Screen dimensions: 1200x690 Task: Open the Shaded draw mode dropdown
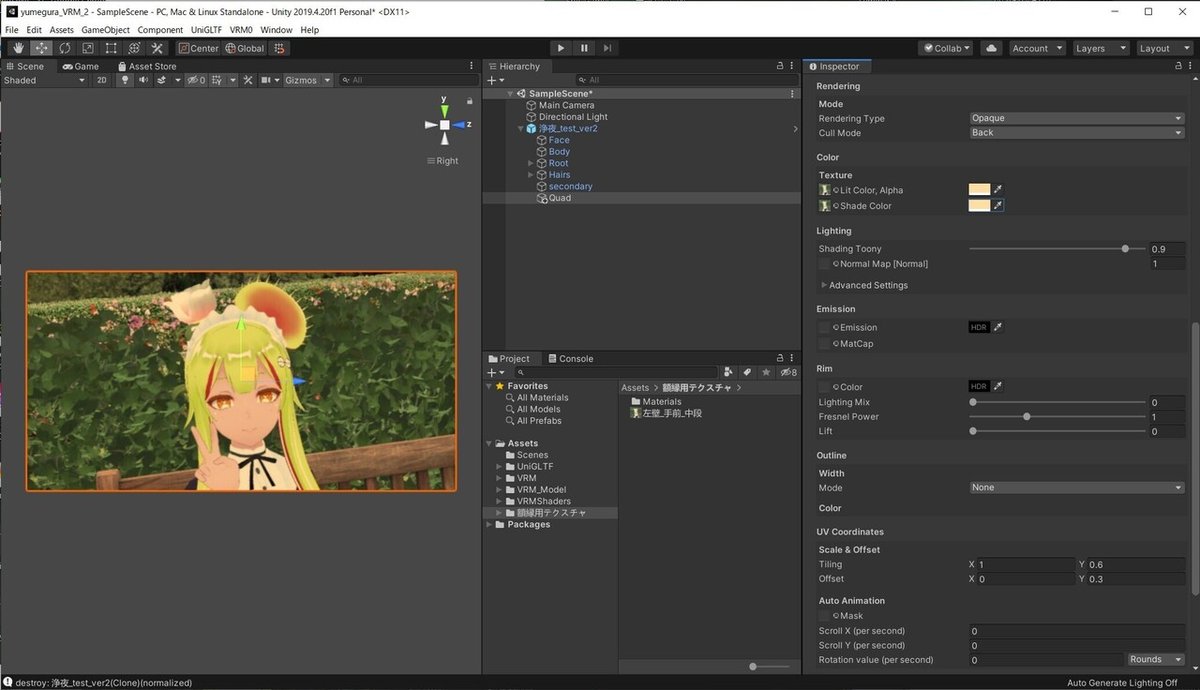pyautogui.click(x=45, y=80)
